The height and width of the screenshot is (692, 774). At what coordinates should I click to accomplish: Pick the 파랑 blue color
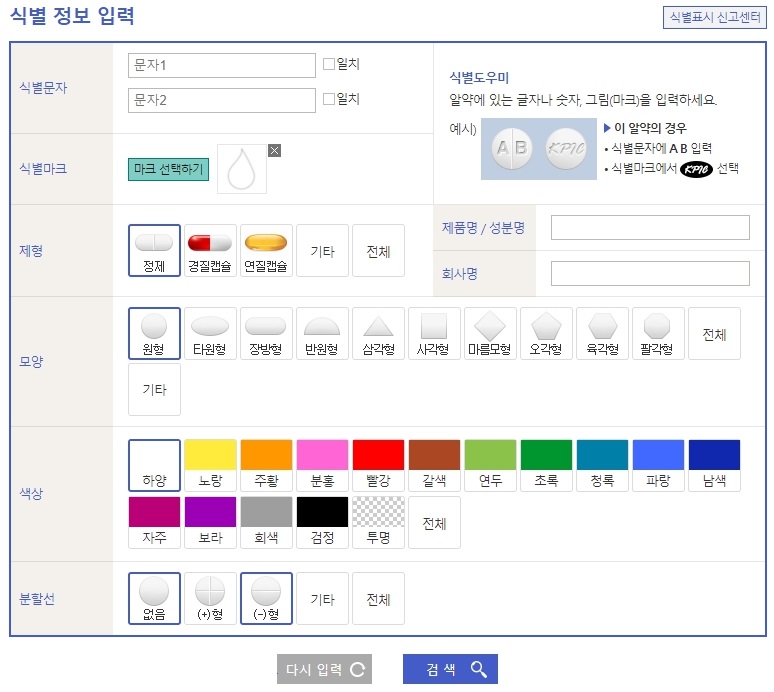coord(658,465)
